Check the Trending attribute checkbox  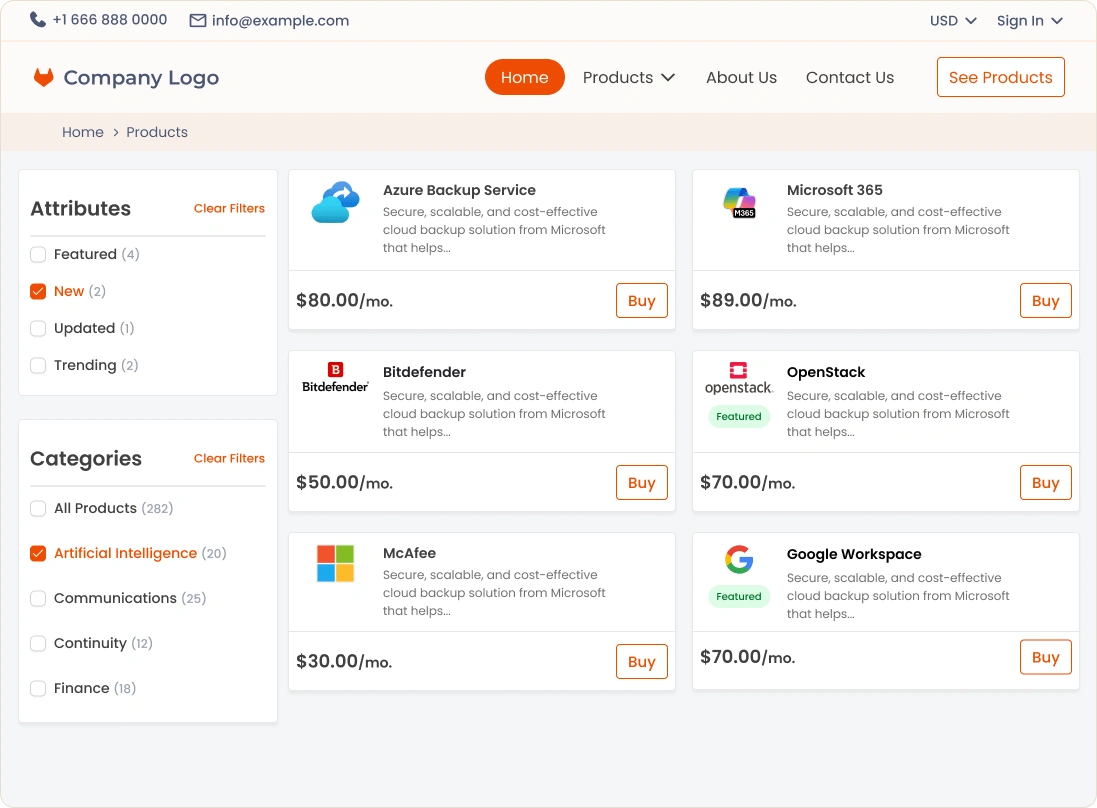tap(38, 365)
